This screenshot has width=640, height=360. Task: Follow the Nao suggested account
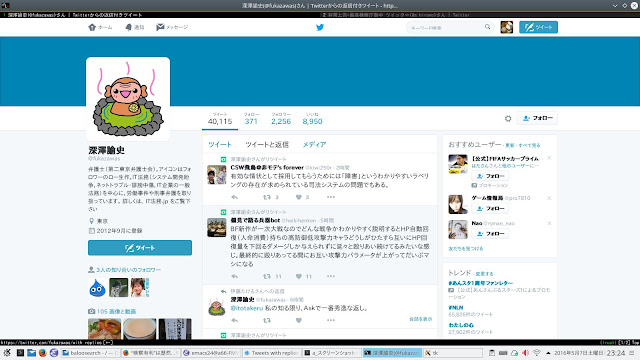pyautogui.click(x=490, y=234)
